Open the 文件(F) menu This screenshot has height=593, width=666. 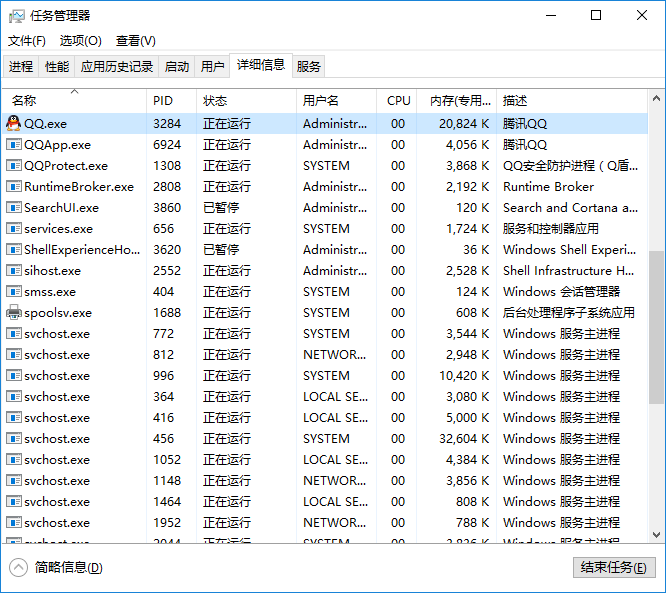click(27, 41)
